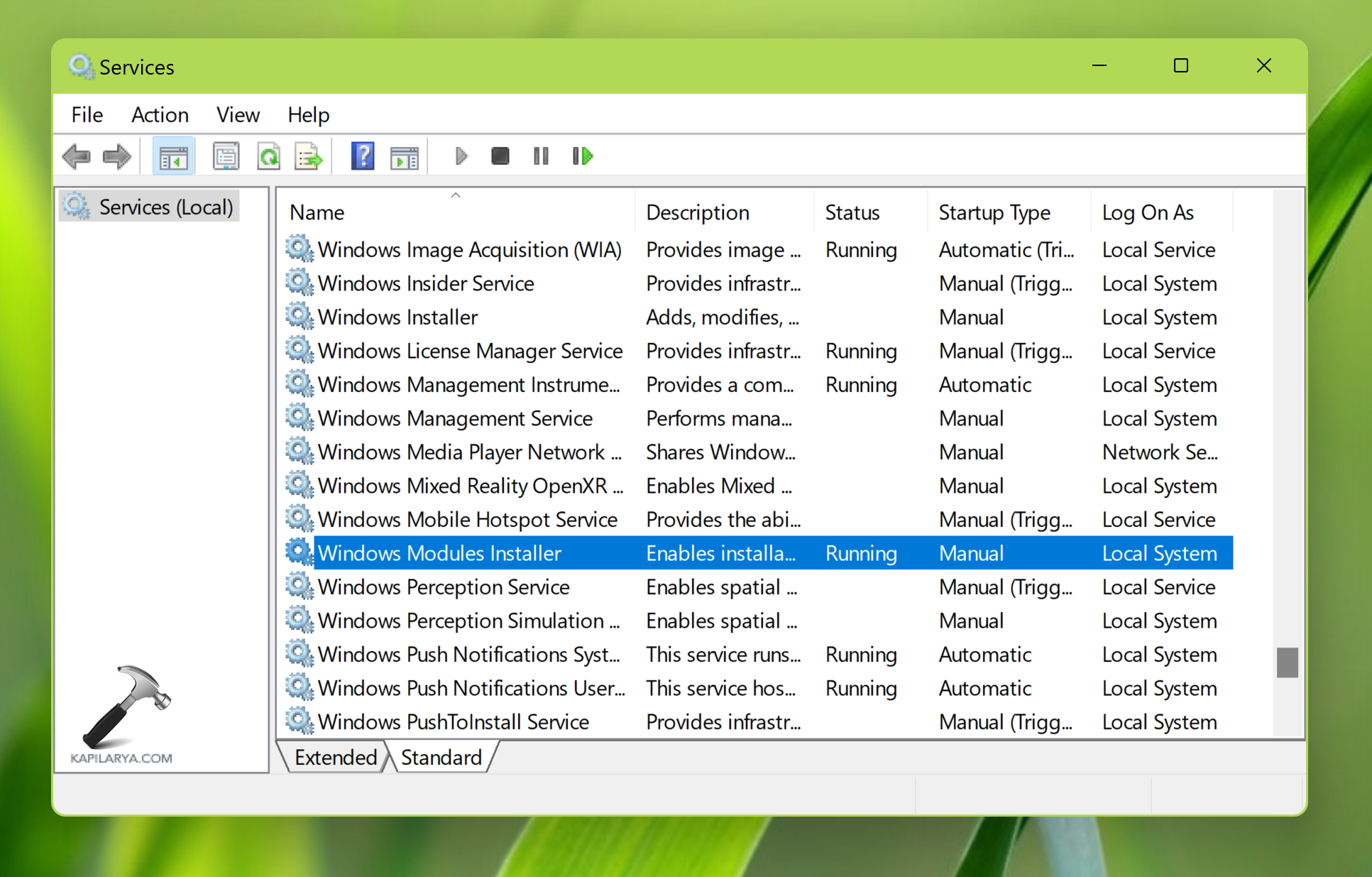The height and width of the screenshot is (877, 1372).
Task: Pause the selected service
Action: [x=540, y=156]
